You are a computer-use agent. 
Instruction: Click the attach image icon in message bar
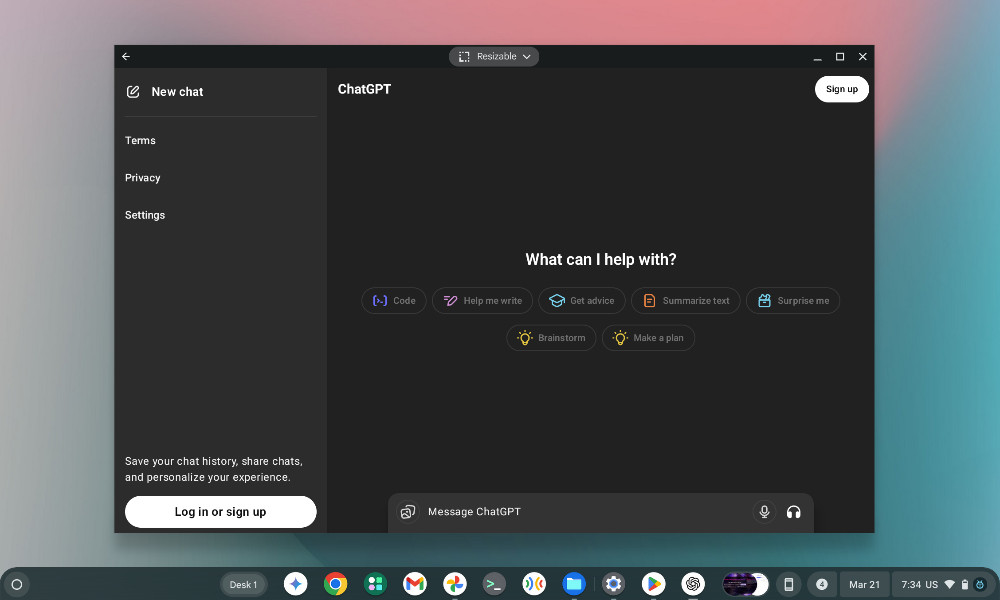click(x=408, y=511)
